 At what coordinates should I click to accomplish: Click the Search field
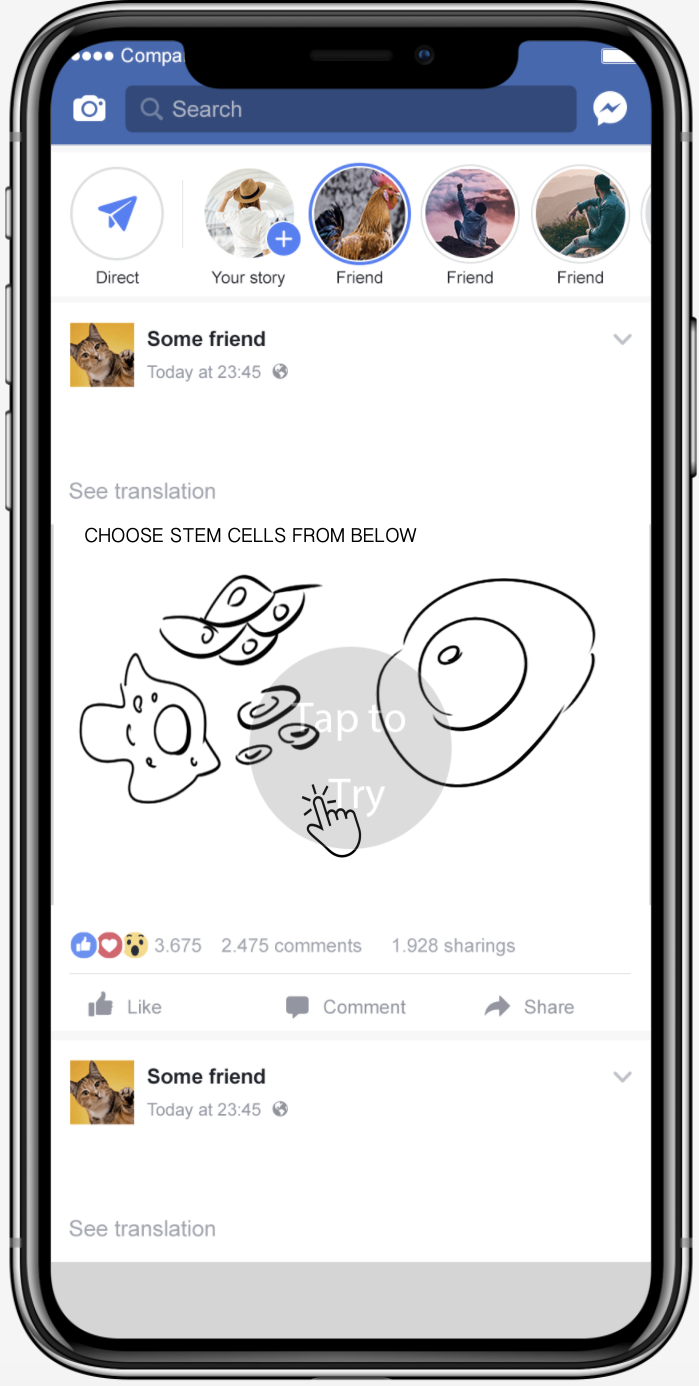(x=350, y=109)
